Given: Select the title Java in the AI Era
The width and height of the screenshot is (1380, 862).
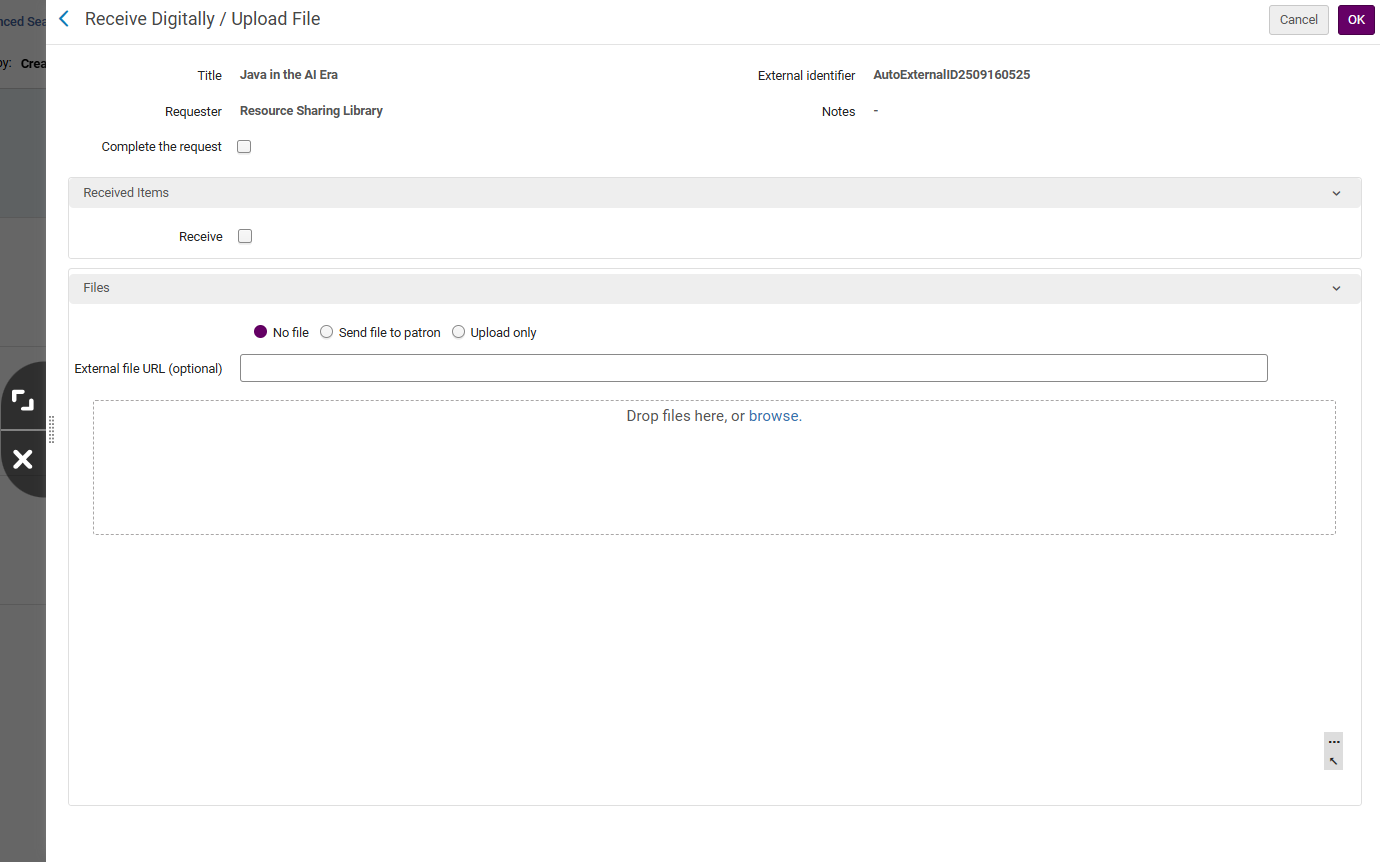Looking at the screenshot, I should coord(289,75).
